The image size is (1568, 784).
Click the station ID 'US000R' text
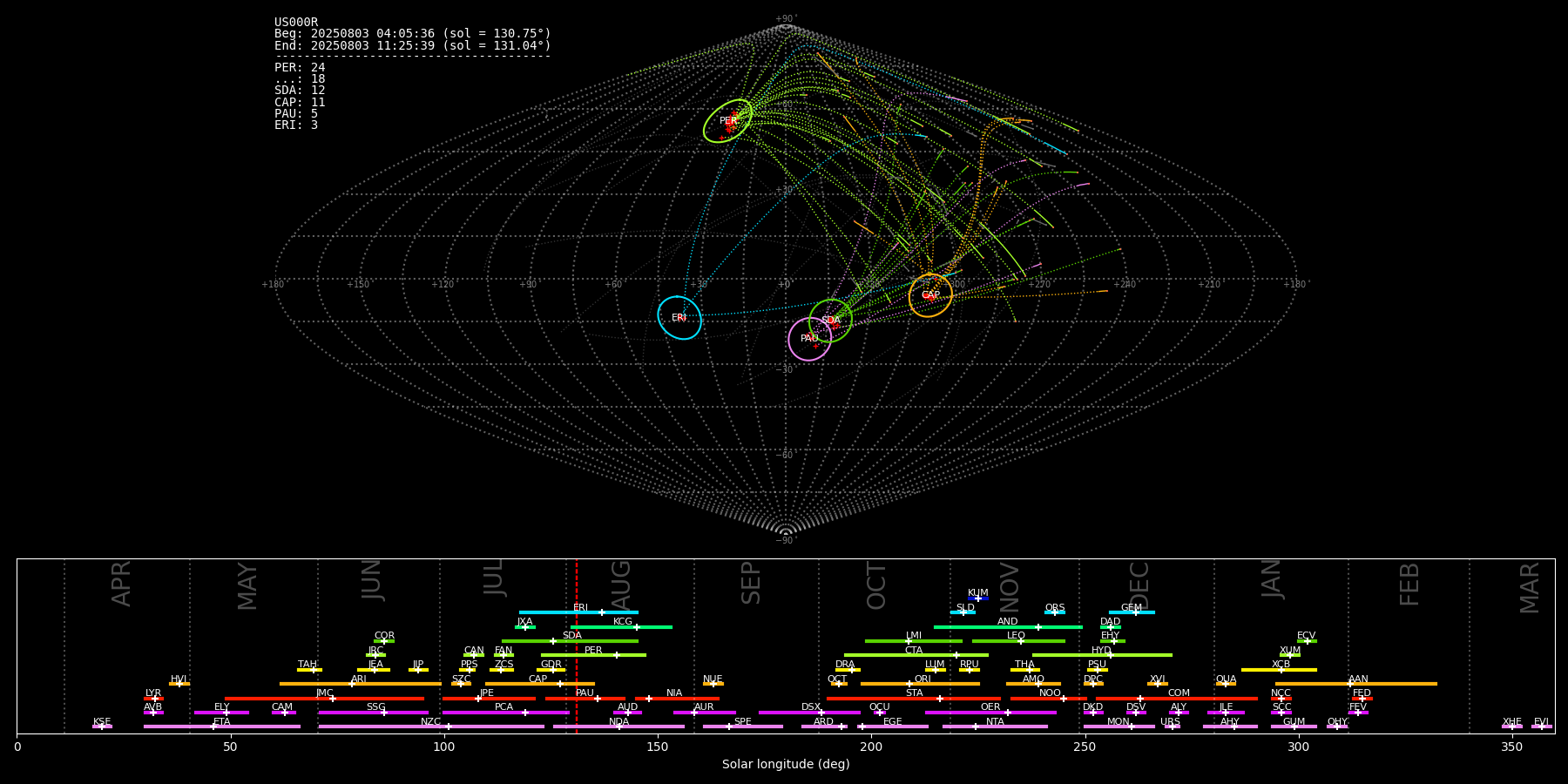click(296, 23)
